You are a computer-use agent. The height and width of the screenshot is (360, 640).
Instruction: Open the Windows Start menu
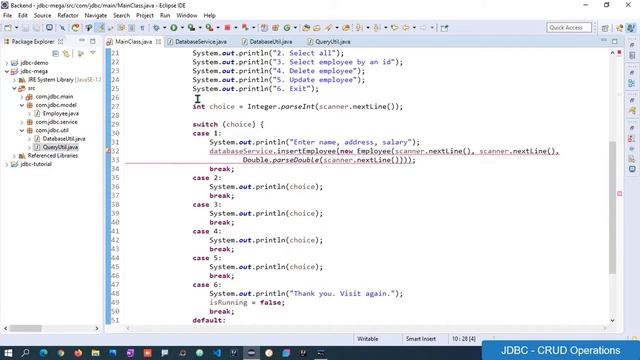[x=8, y=353]
